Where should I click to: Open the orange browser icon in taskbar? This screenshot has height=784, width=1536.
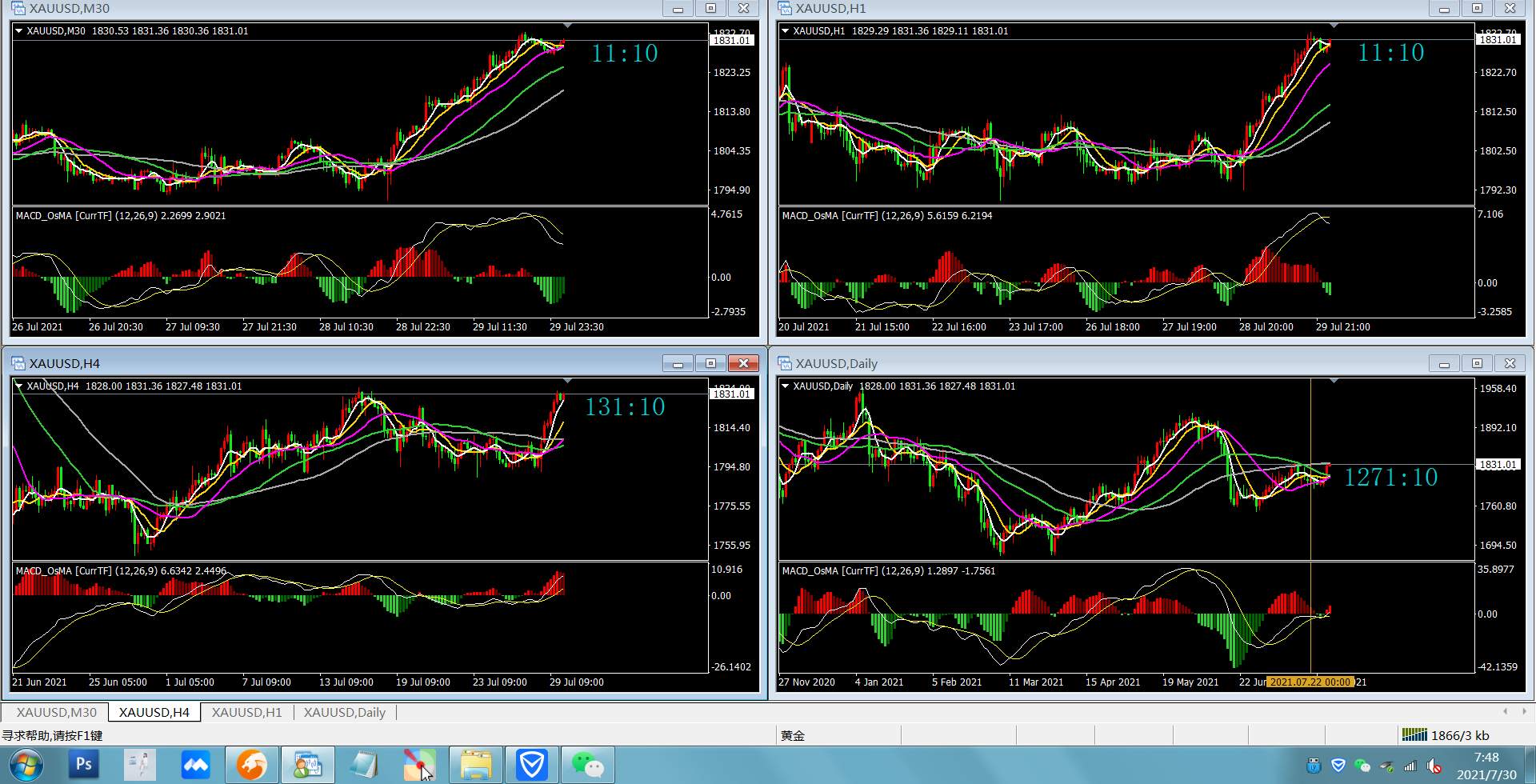point(251,765)
